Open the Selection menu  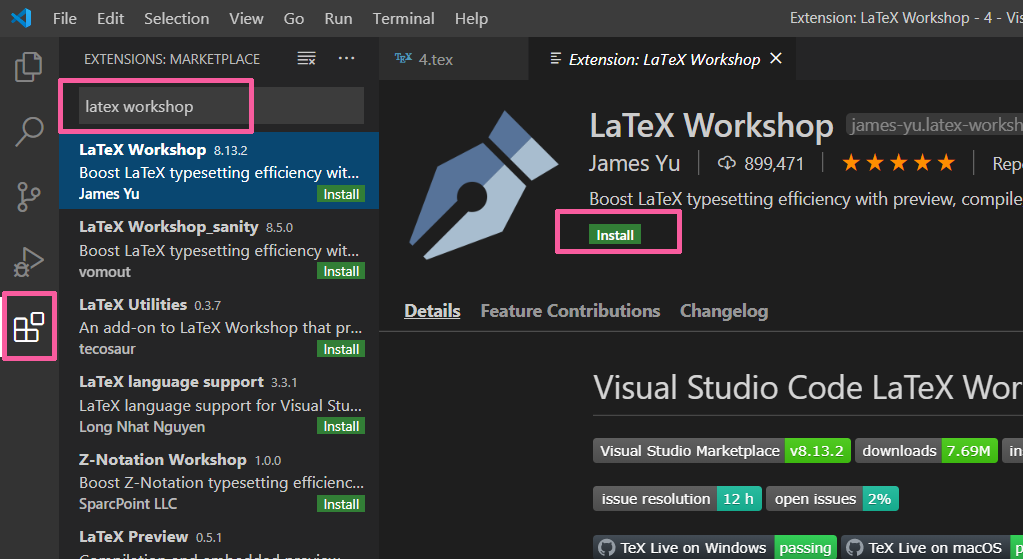176,18
